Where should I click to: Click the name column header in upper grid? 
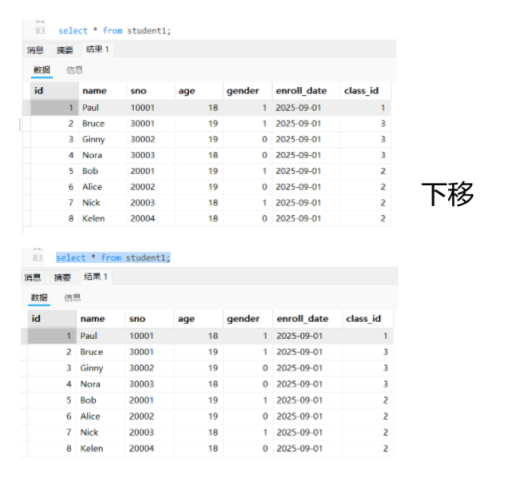click(x=103, y=91)
